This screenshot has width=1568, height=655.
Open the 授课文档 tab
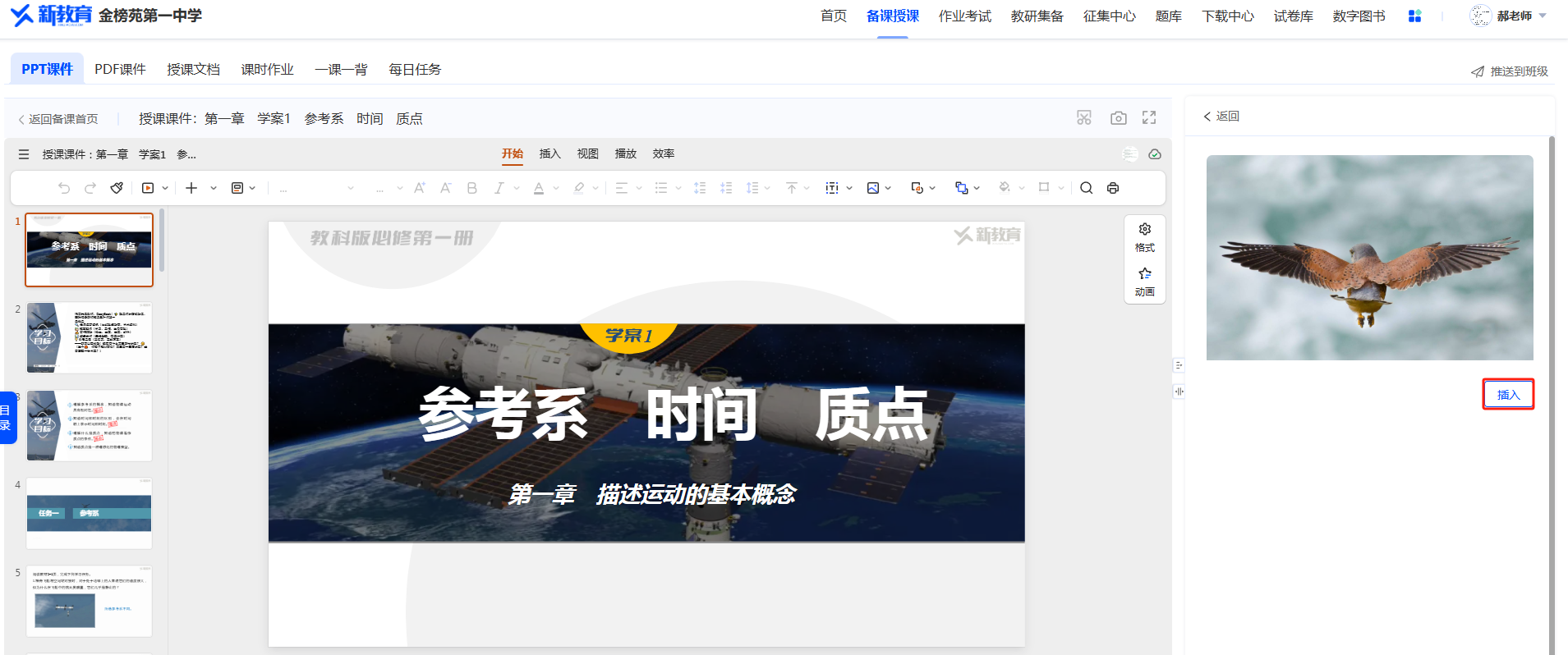point(193,69)
